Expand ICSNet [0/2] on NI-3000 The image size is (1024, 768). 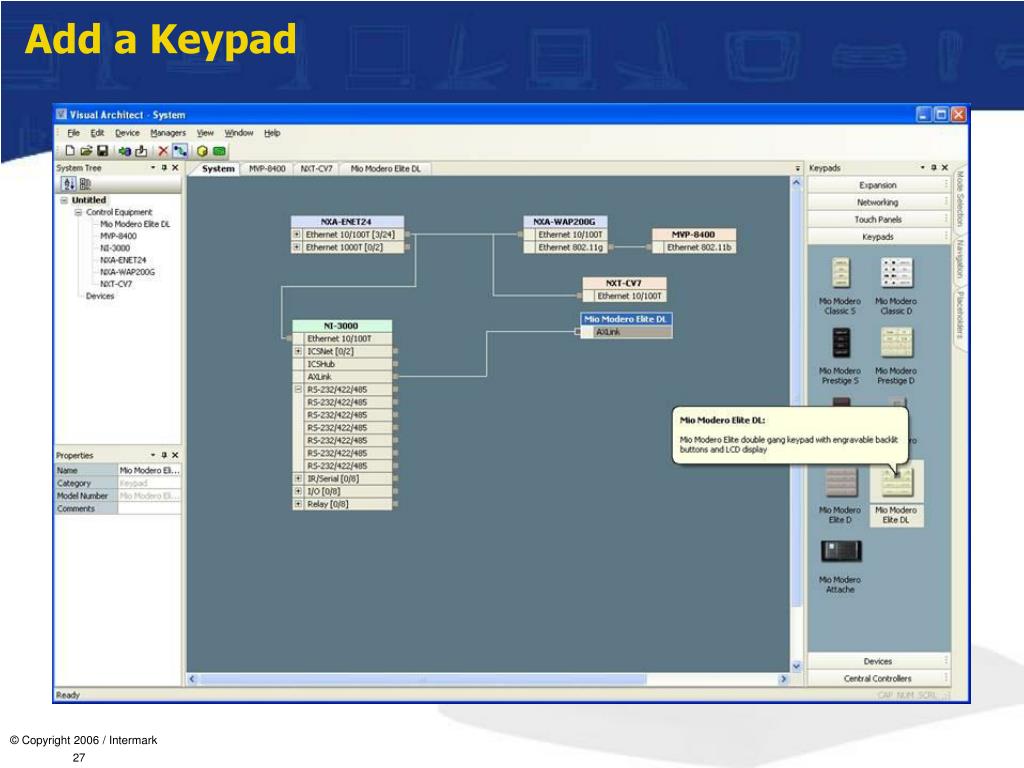tap(298, 351)
